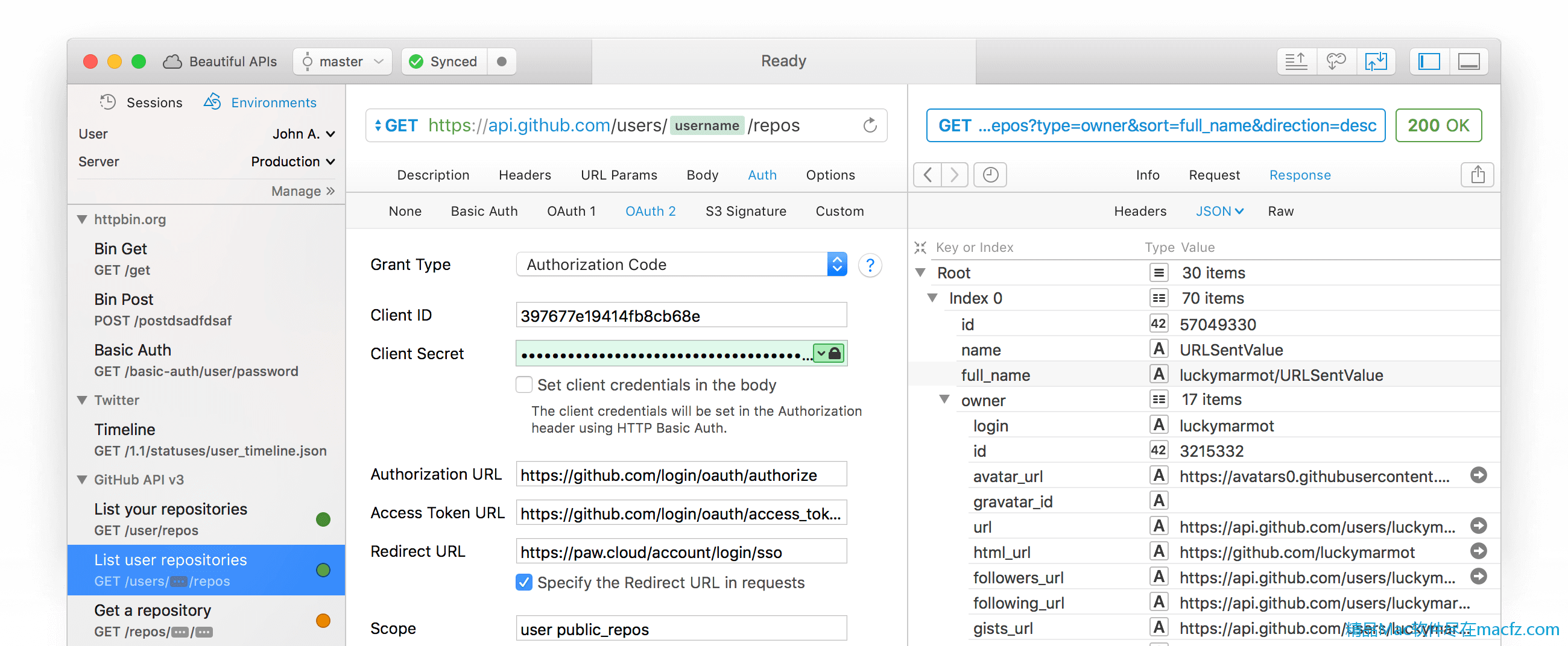Screen dimensions: 1568x646
Task: Open the GET method selector
Action: point(396,126)
